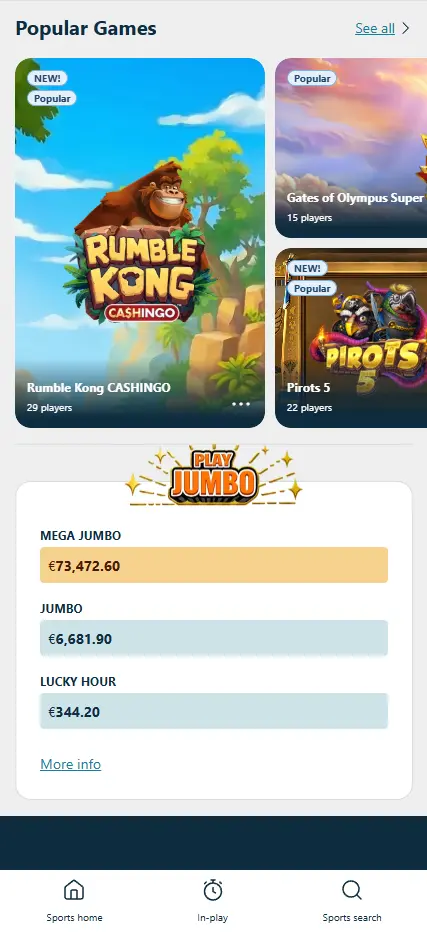Open See all popular games link

375,28
